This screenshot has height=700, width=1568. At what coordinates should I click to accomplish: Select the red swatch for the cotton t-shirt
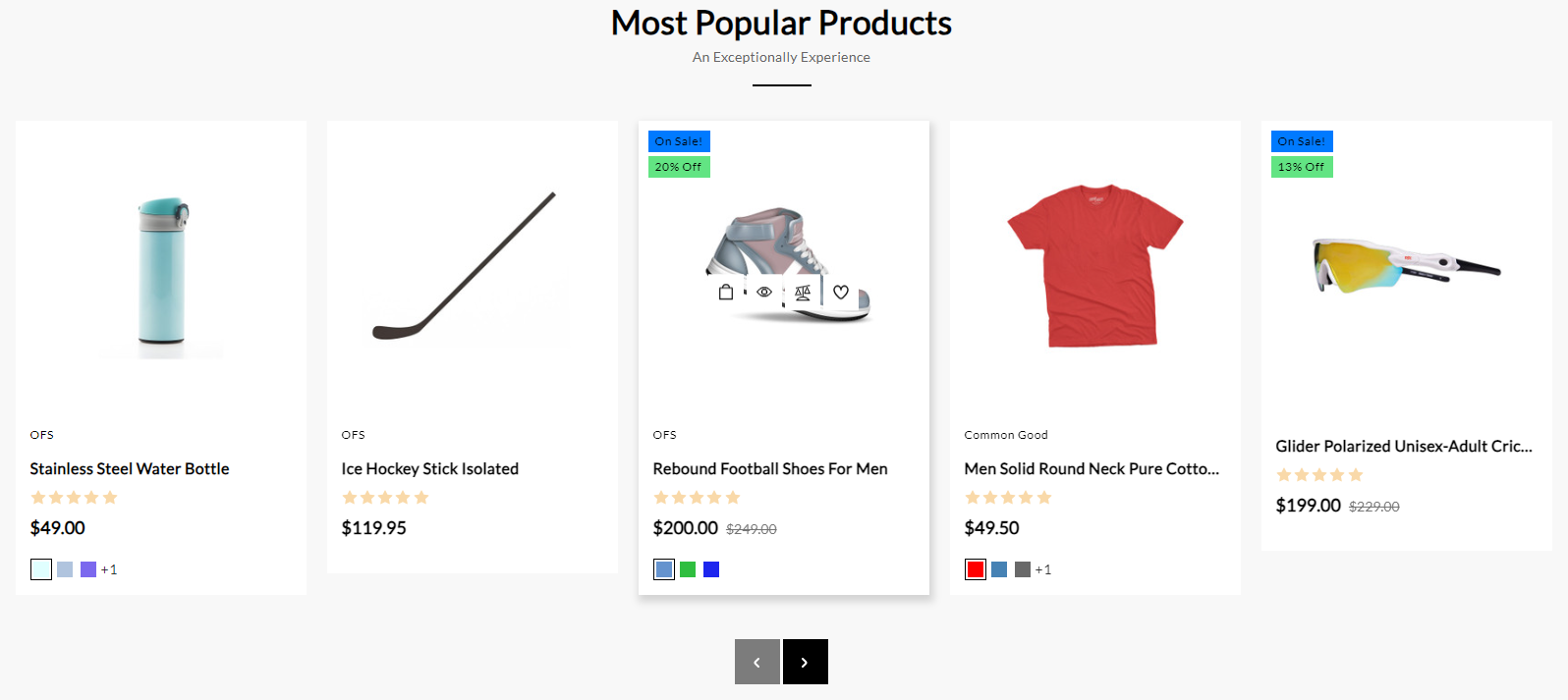(976, 569)
